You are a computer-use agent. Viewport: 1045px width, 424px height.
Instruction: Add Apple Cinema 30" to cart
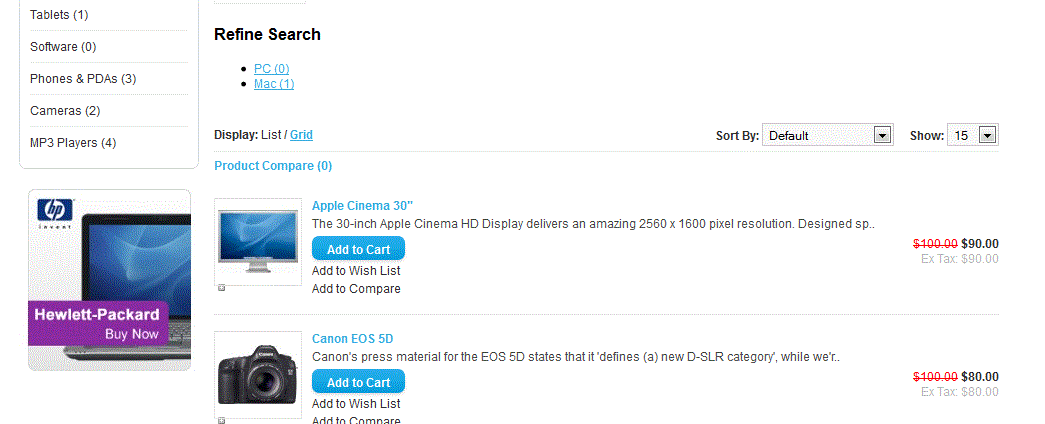click(x=358, y=249)
